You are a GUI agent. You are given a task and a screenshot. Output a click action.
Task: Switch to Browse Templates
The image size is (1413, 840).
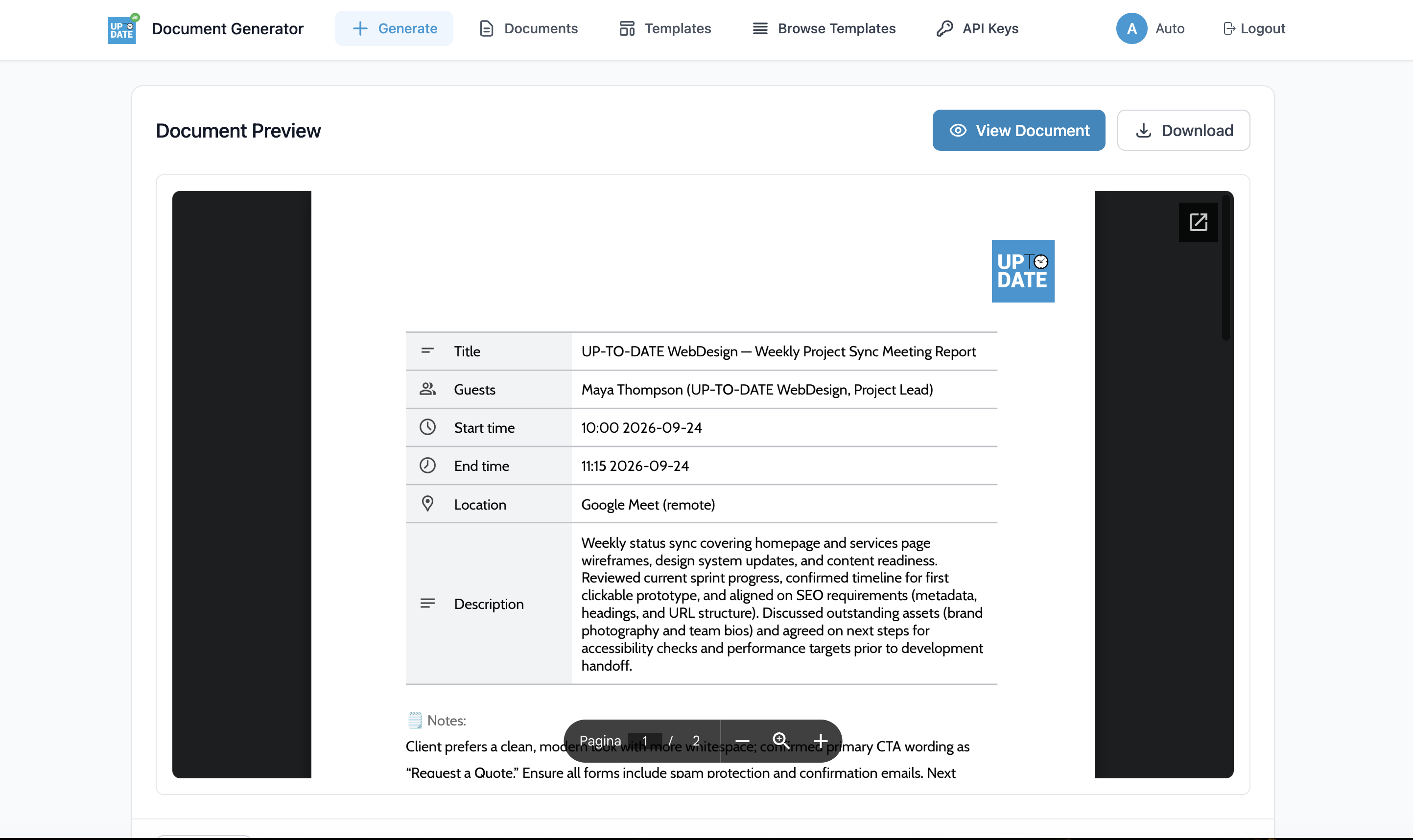click(x=824, y=28)
